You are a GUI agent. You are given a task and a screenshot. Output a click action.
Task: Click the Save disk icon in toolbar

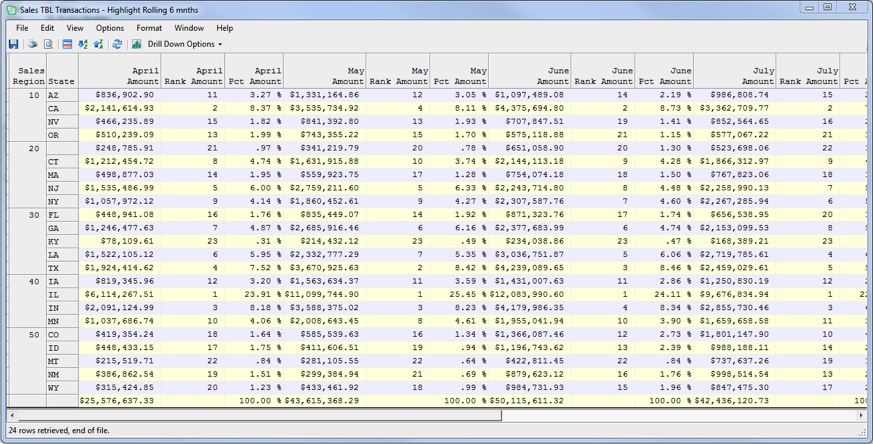[13, 44]
